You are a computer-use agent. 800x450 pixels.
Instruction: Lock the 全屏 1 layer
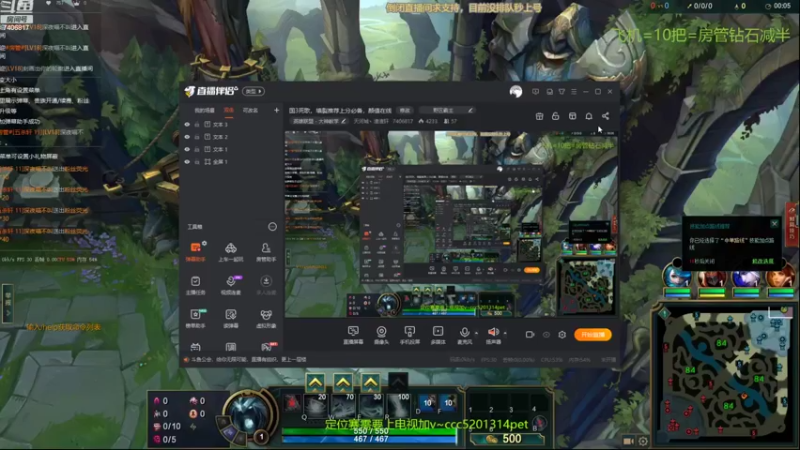(197, 162)
